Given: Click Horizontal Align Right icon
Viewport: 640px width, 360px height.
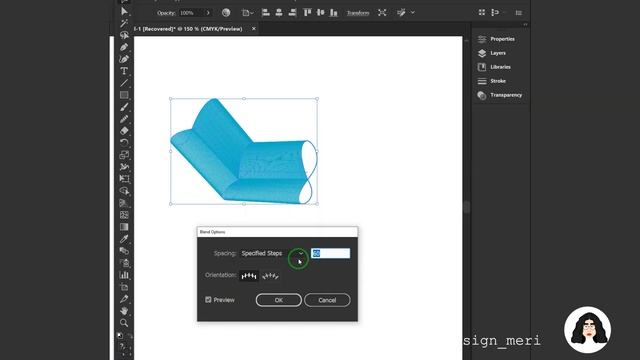Looking at the screenshot, I should 292,13.
